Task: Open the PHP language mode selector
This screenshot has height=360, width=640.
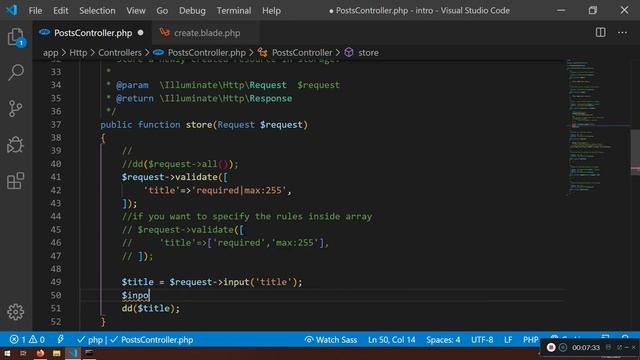Action: pos(531,340)
